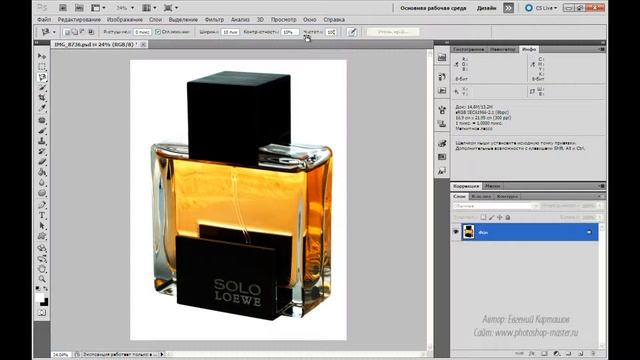Hide the Фон layer with eye icon
The image size is (640, 360).
pos(456,232)
